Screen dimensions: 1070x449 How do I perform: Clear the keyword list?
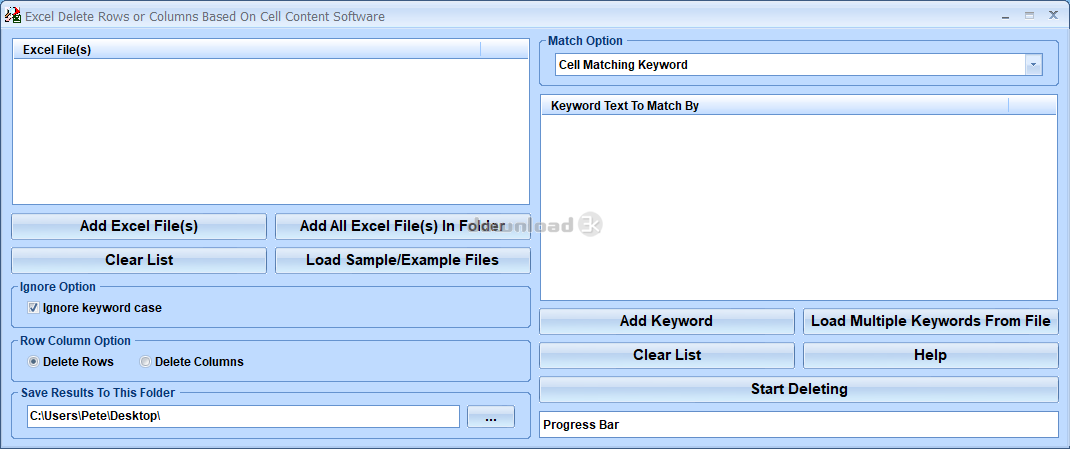[667, 356]
